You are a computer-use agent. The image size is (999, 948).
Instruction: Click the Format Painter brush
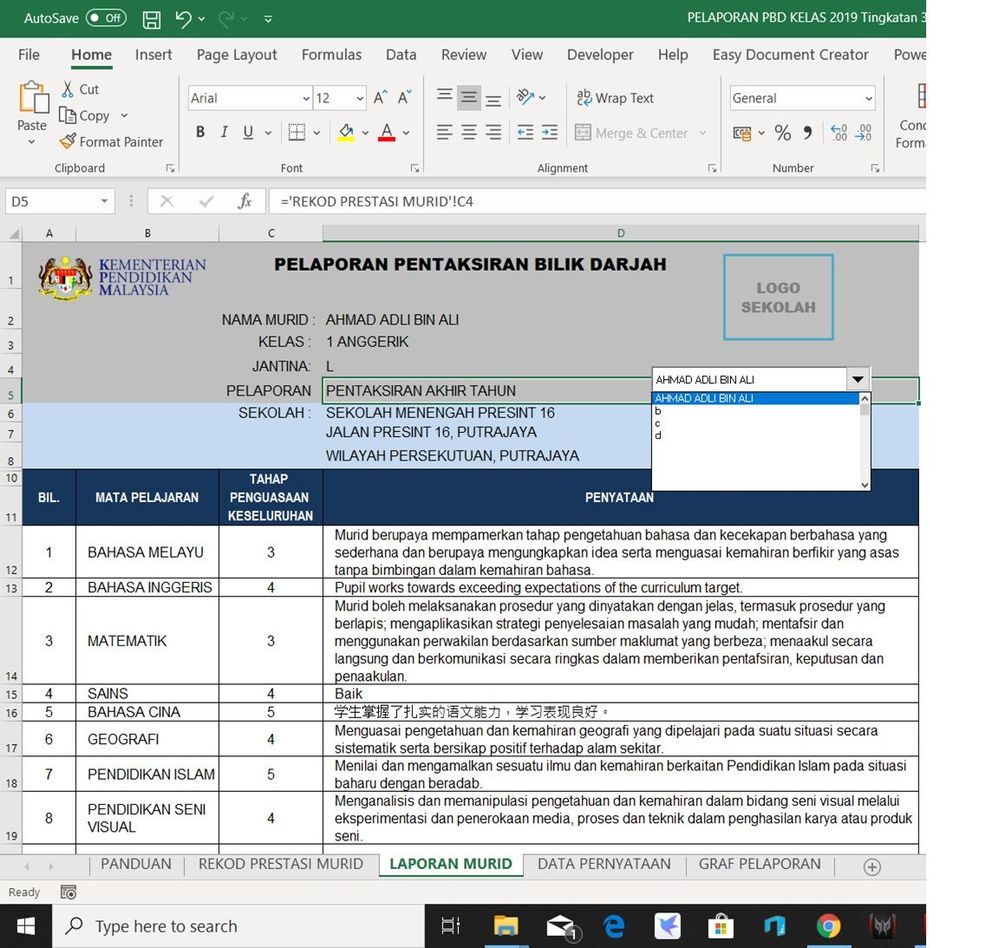point(68,141)
